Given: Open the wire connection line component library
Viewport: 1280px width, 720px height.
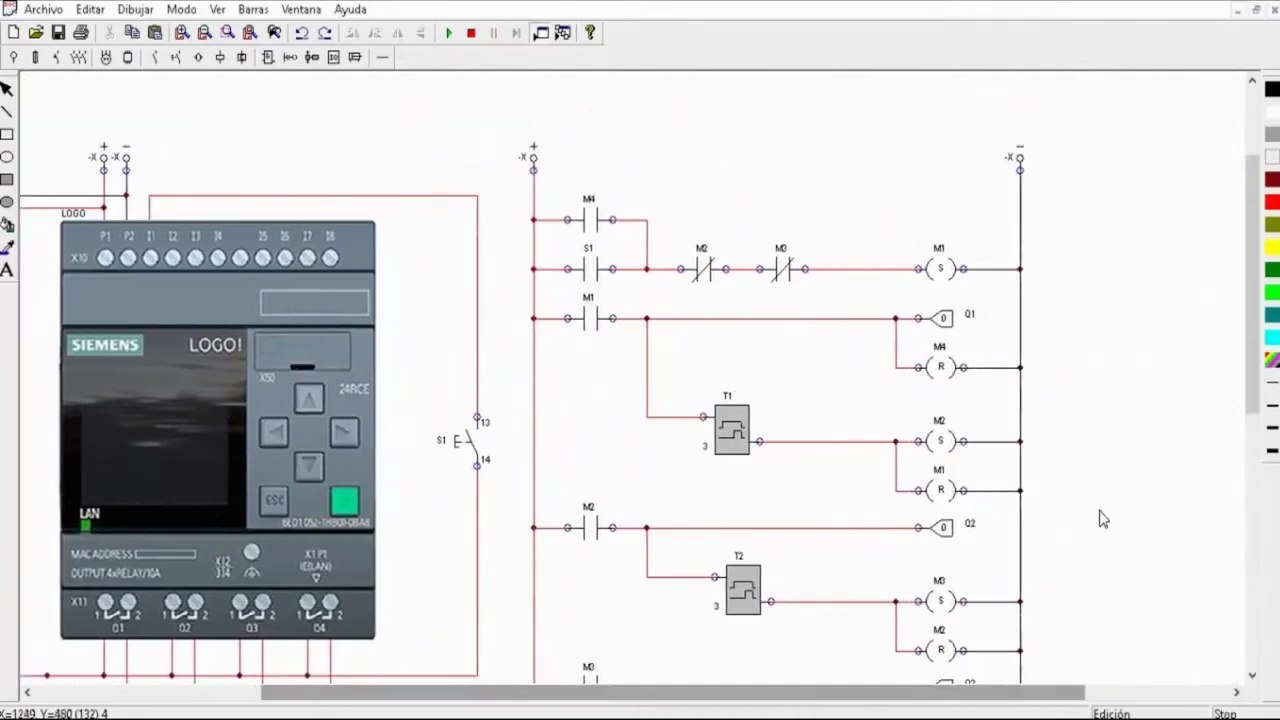Looking at the screenshot, I should coord(382,58).
